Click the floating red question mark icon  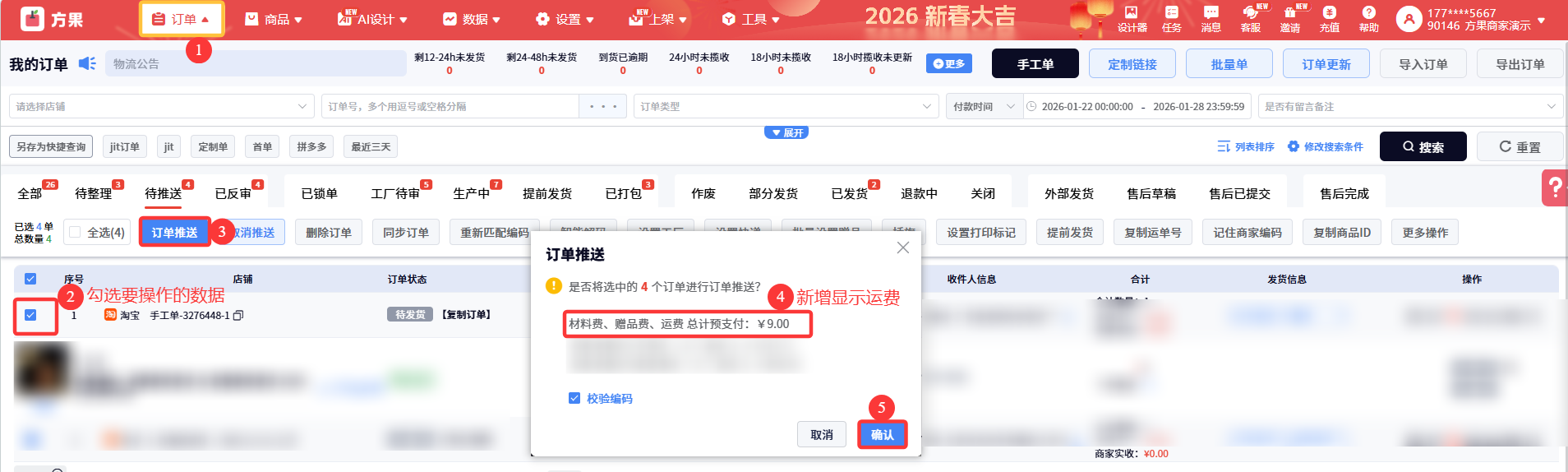tap(1555, 188)
